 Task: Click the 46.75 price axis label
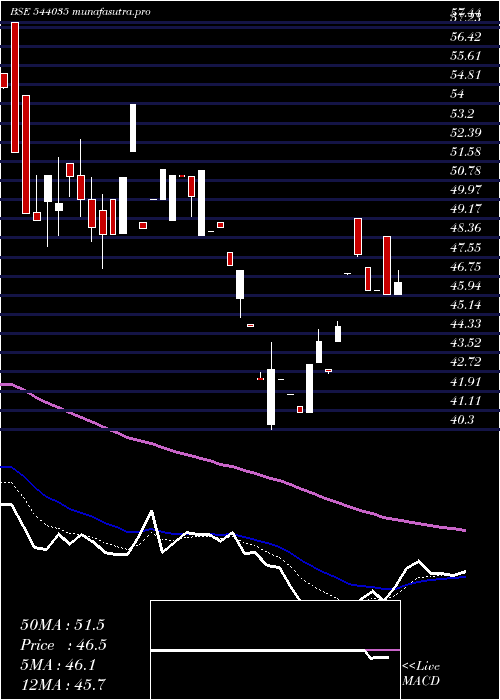[466, 267]
